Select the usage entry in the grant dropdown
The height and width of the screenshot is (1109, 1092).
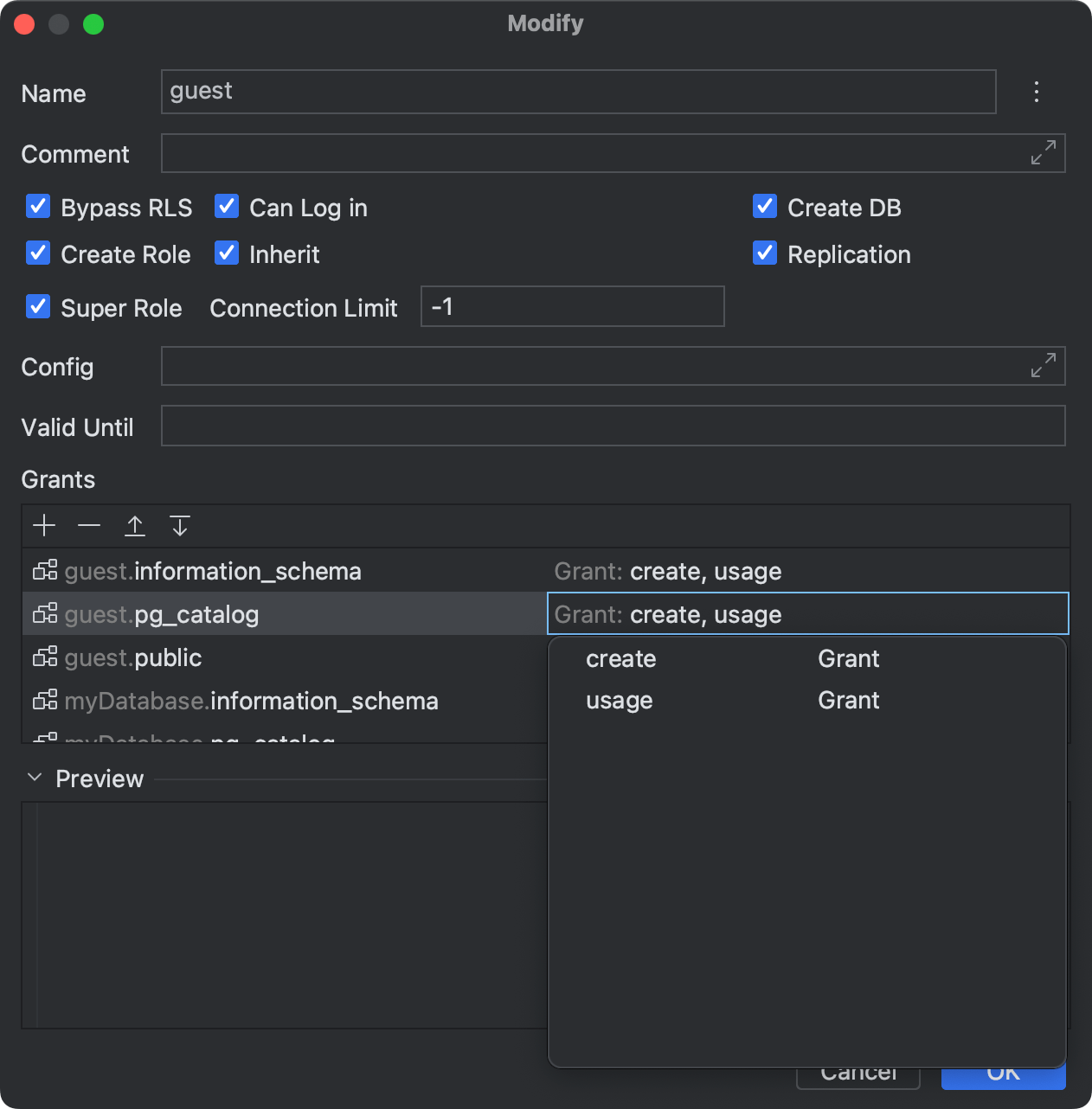(619, 700)
